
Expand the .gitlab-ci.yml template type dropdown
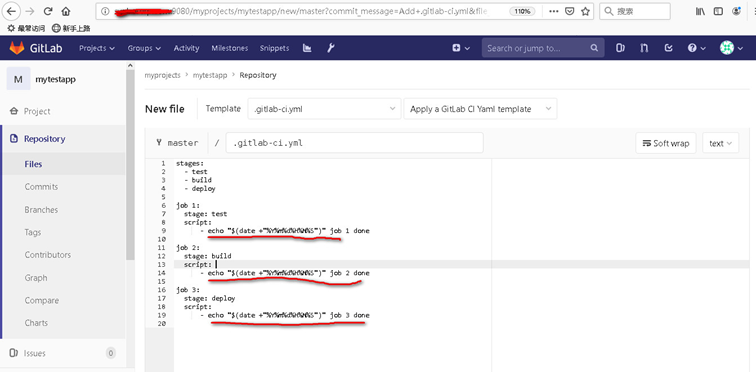point(324,109)
